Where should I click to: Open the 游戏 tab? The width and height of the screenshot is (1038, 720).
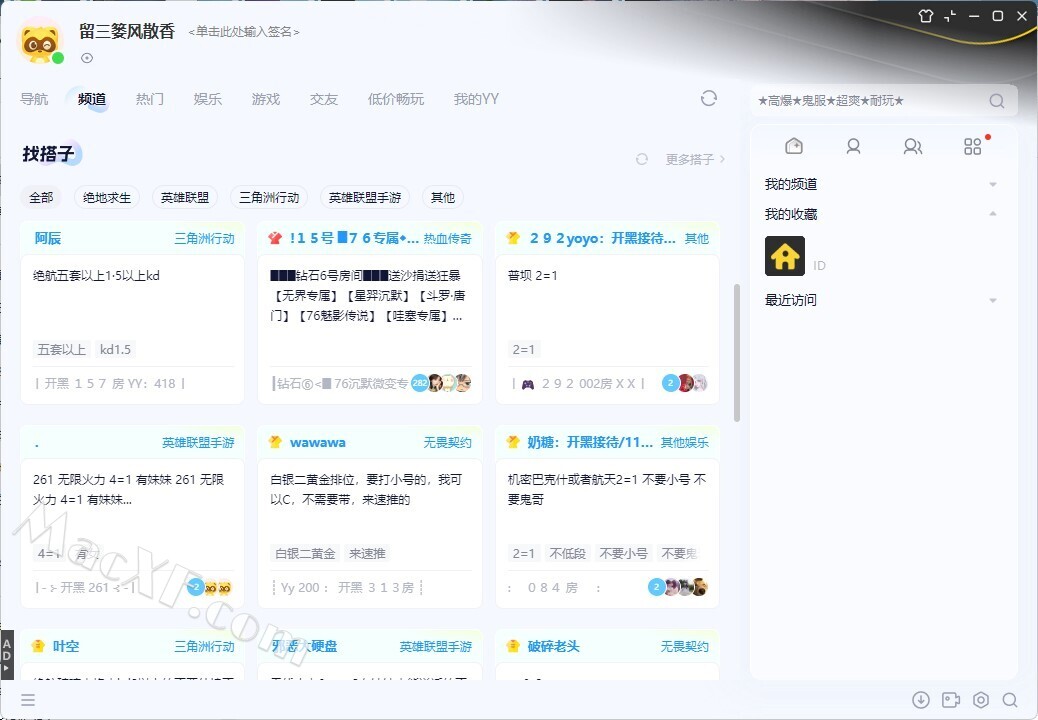coord(265,99)
